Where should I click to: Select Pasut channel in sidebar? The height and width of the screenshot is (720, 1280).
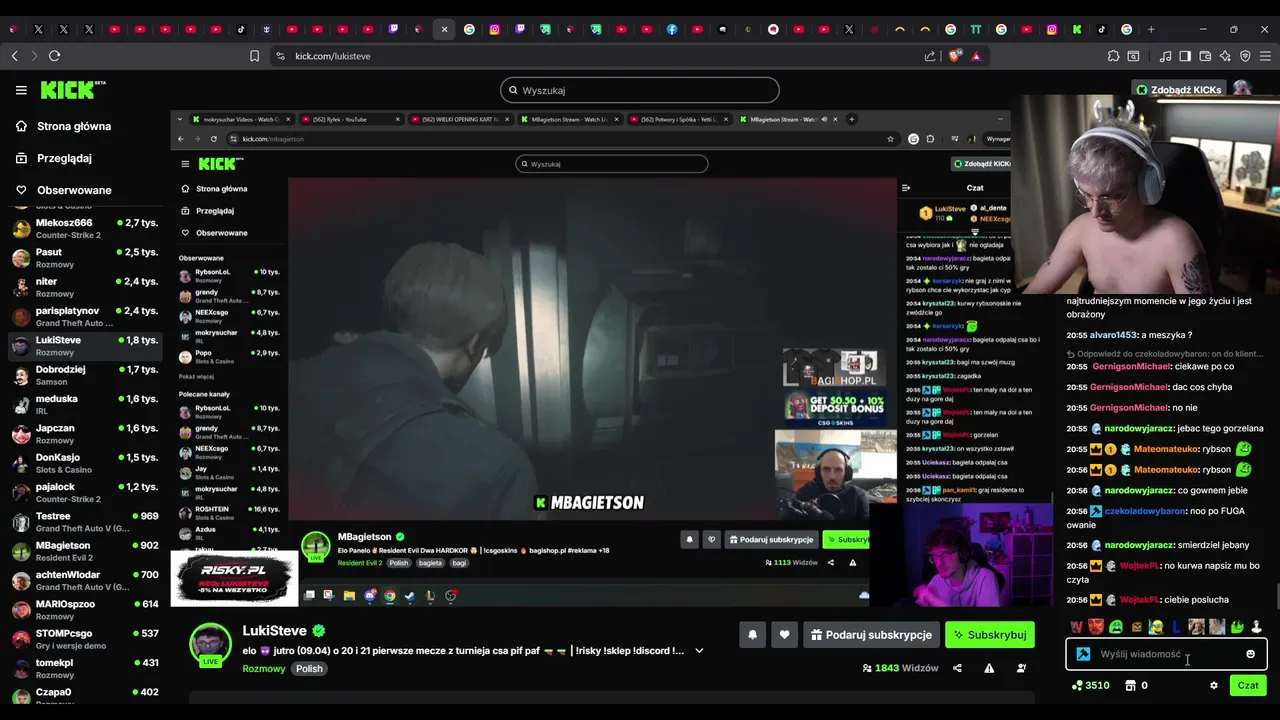coord(85,258)
